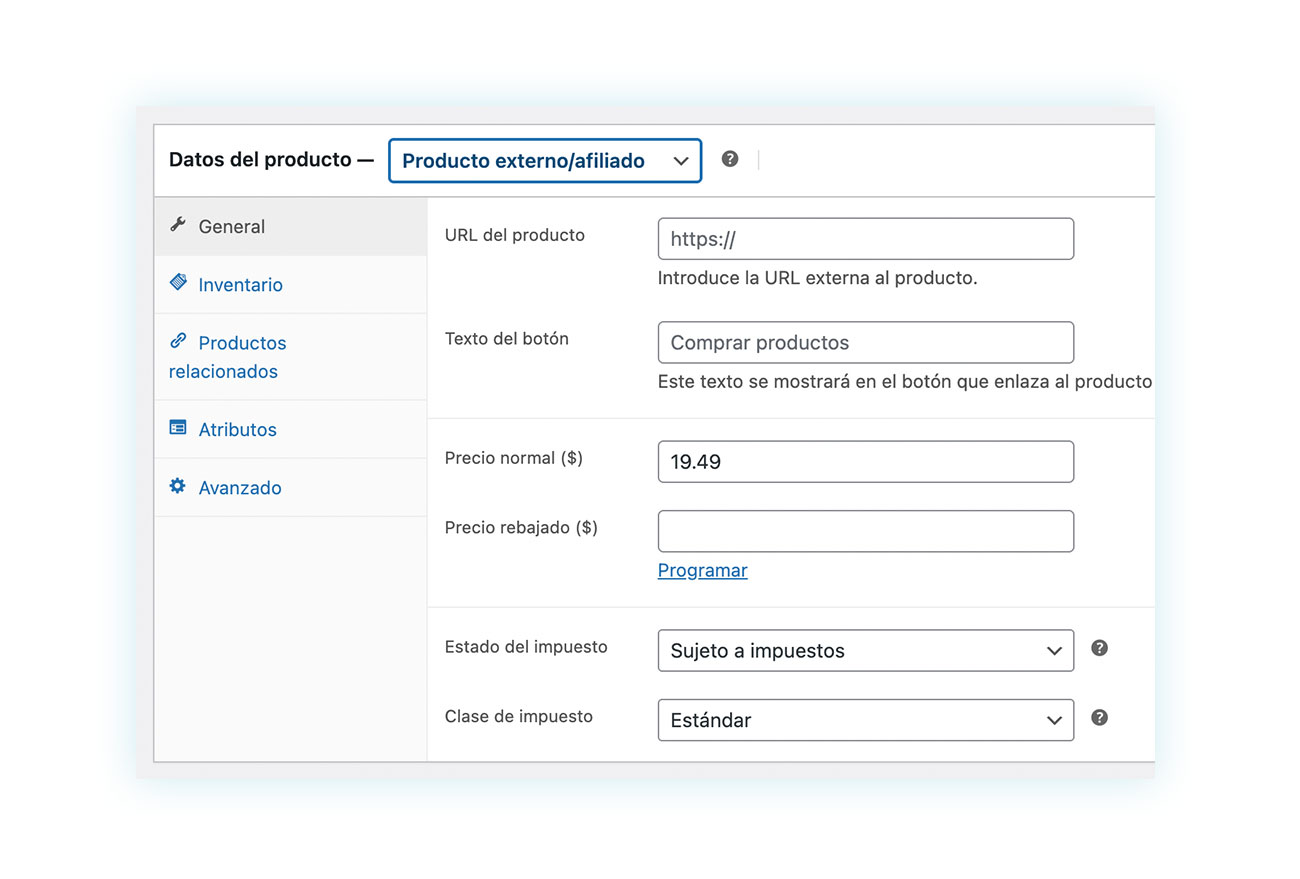This screenshot has height=879, width=1300.
Task: Click the 'URL del producto' label
Action: [x=515, y=236]
